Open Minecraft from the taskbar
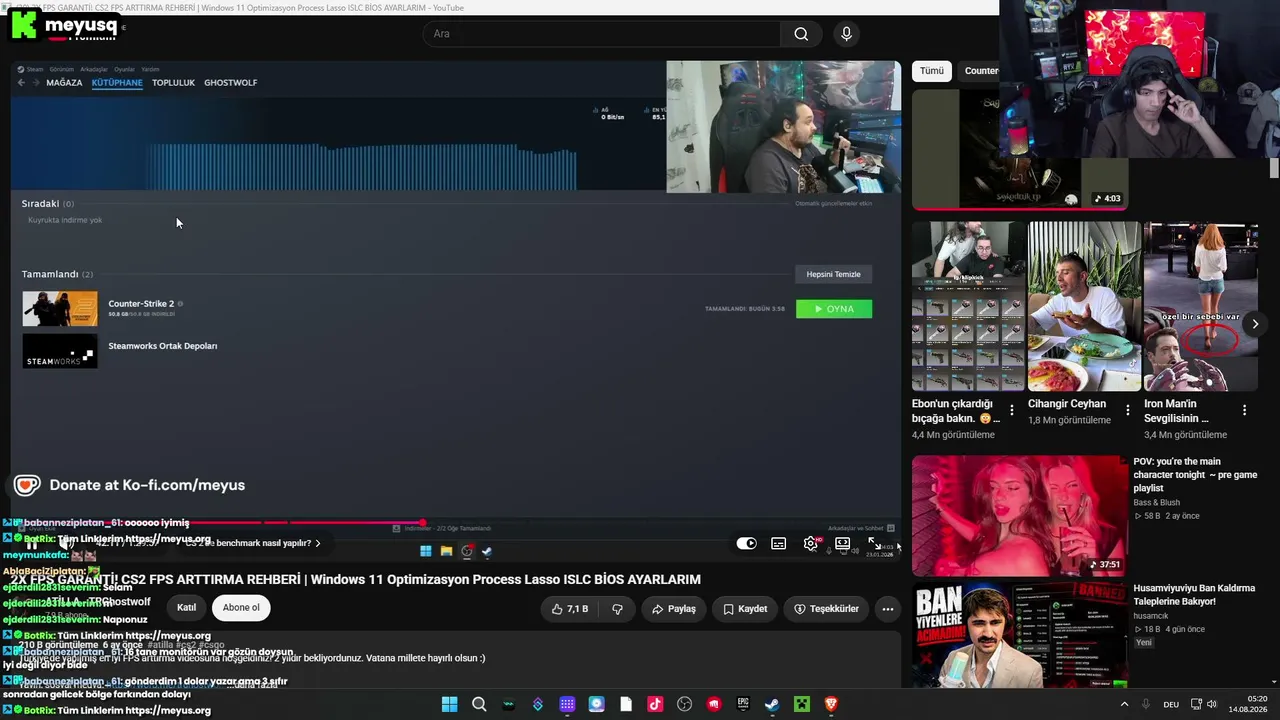Screen dimensions: 1280x720 point(801,704)
